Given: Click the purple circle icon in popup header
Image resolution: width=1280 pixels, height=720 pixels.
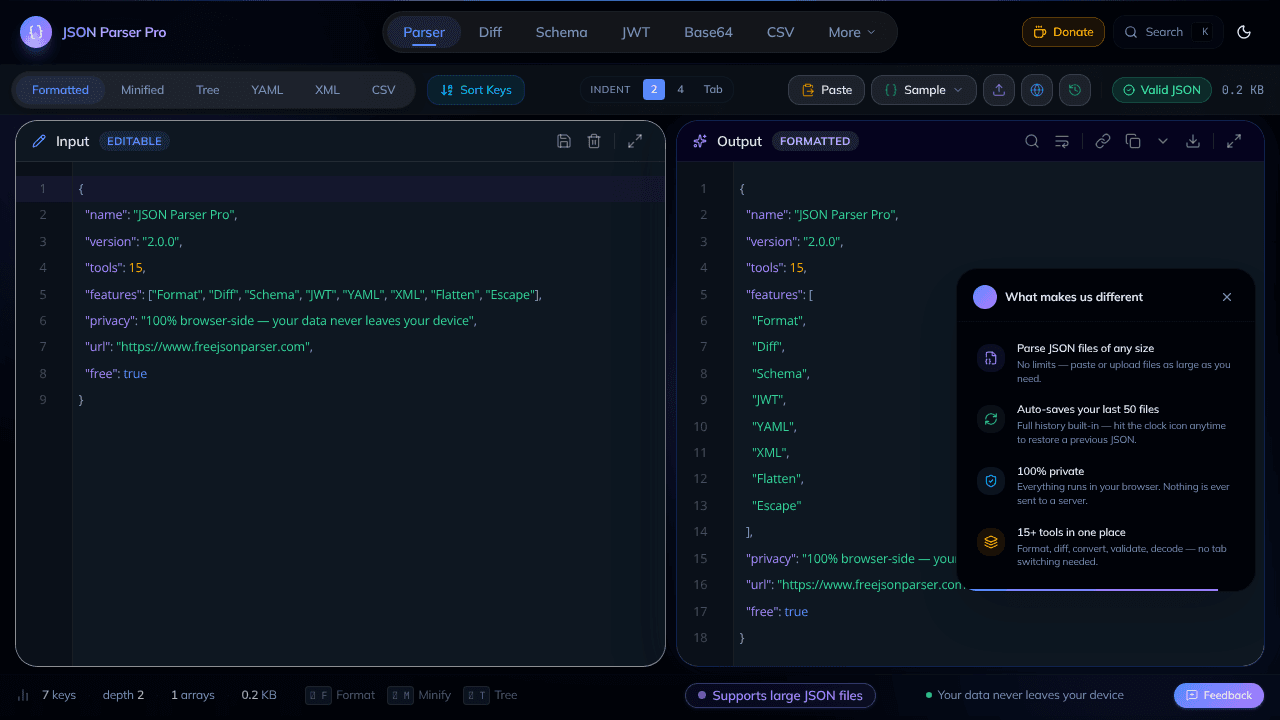Looking at the screenshot, I should click(985, 297).
